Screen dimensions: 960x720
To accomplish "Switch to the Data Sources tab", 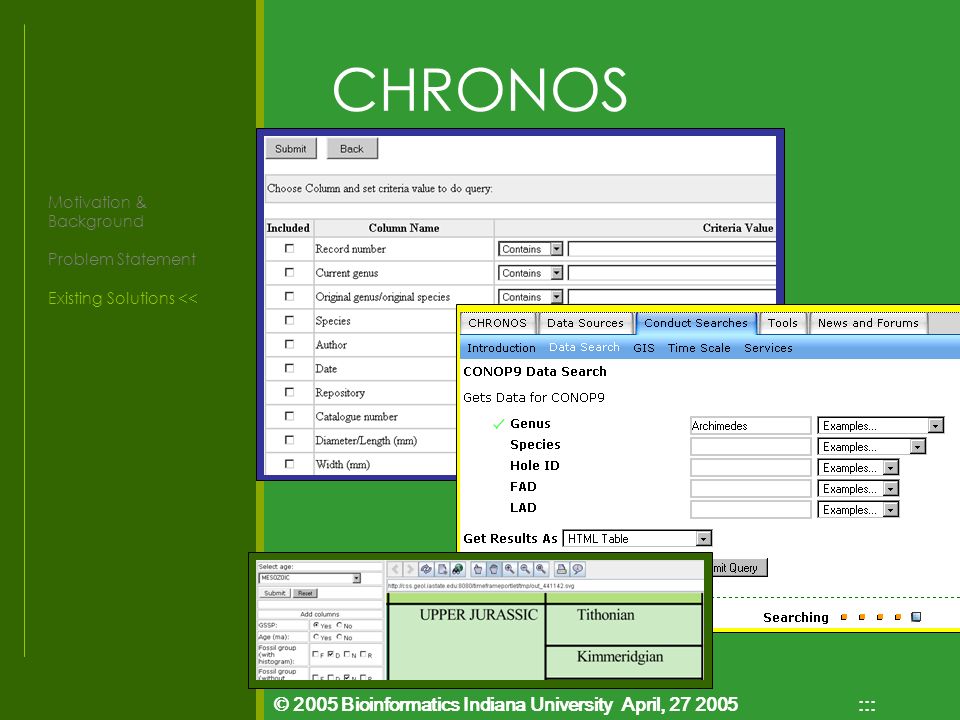I will point(585,323).
